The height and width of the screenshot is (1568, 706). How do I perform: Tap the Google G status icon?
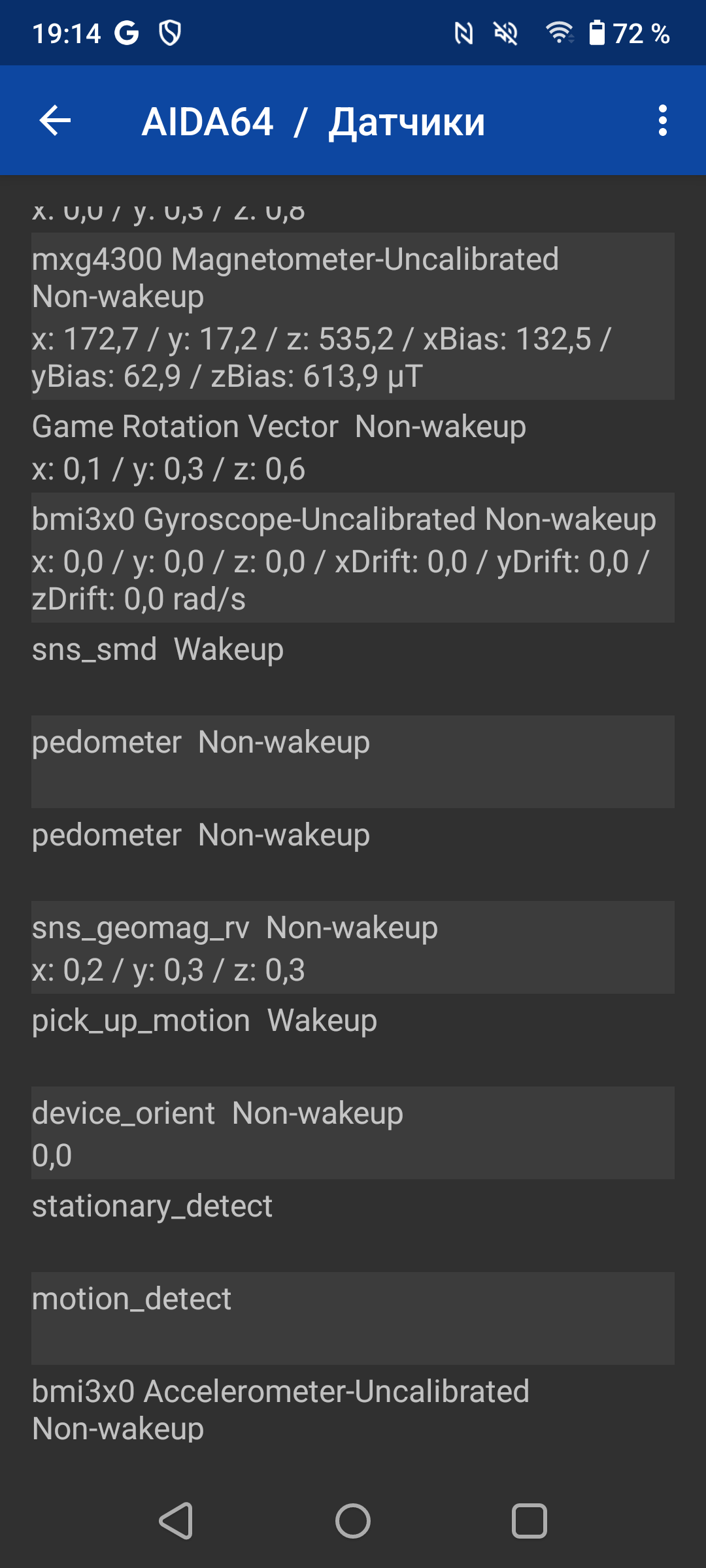tap(127, 33)
